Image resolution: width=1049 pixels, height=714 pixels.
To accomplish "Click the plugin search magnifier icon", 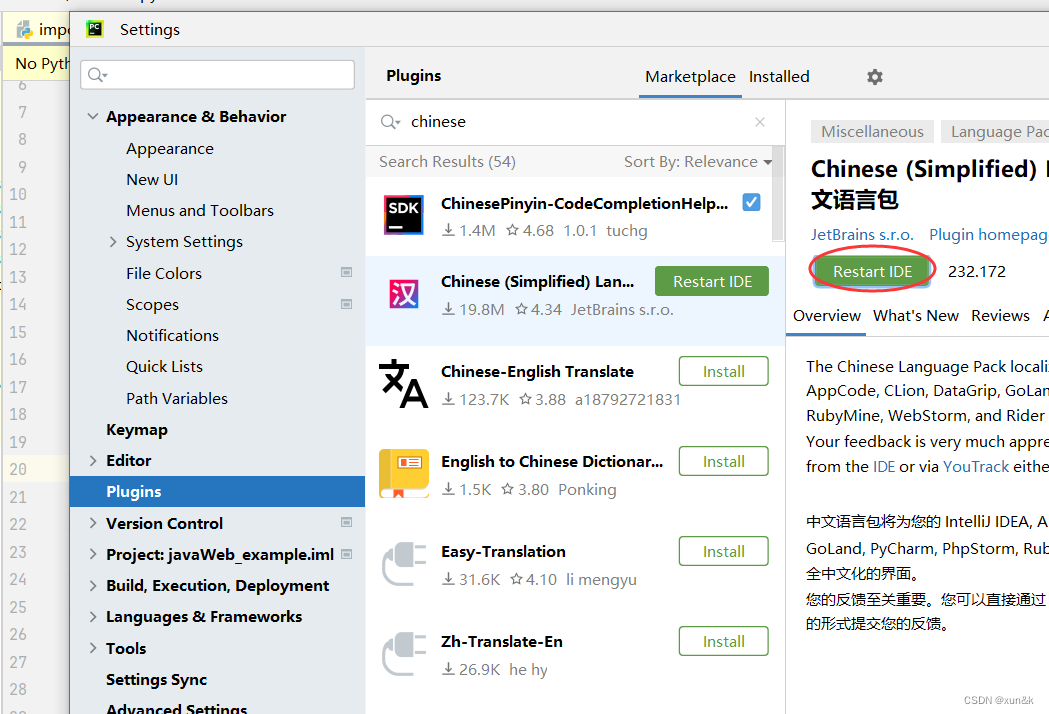I will [x=389, y=122].
